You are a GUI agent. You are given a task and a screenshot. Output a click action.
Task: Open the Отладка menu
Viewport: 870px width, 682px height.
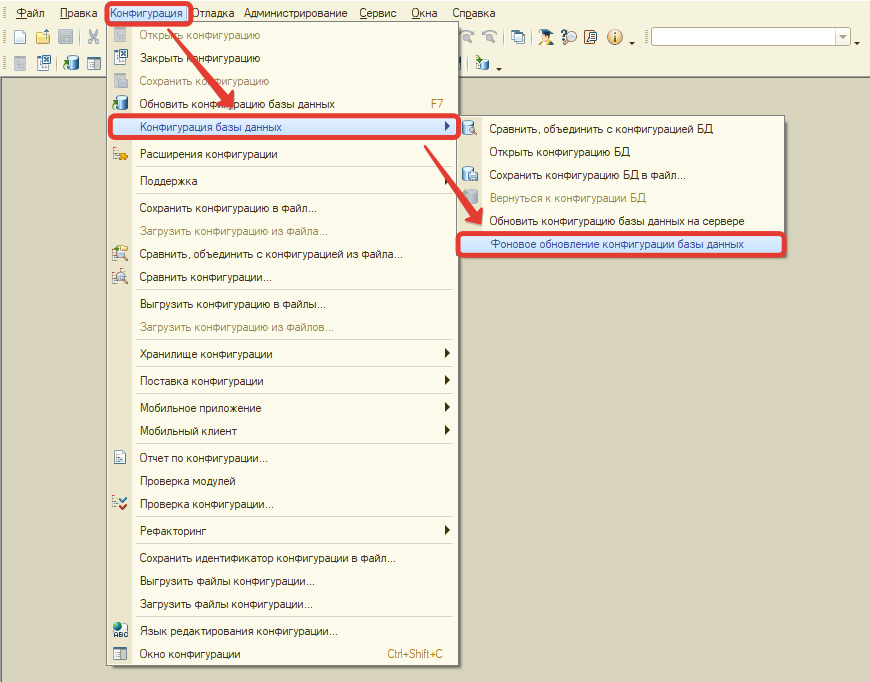point(213,13)
